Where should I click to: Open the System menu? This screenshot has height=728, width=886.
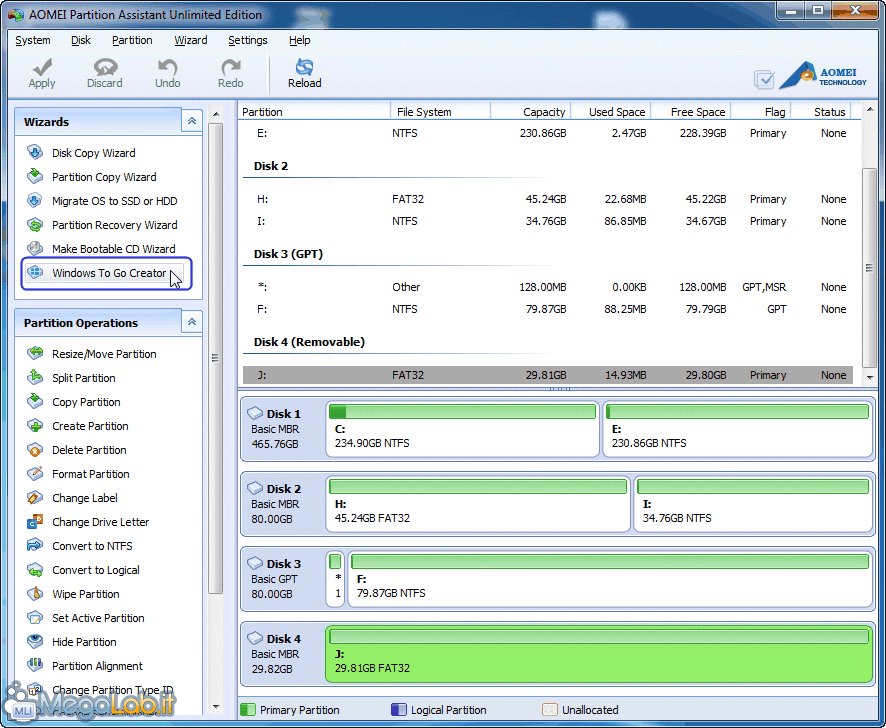click(x=33, y=40)
